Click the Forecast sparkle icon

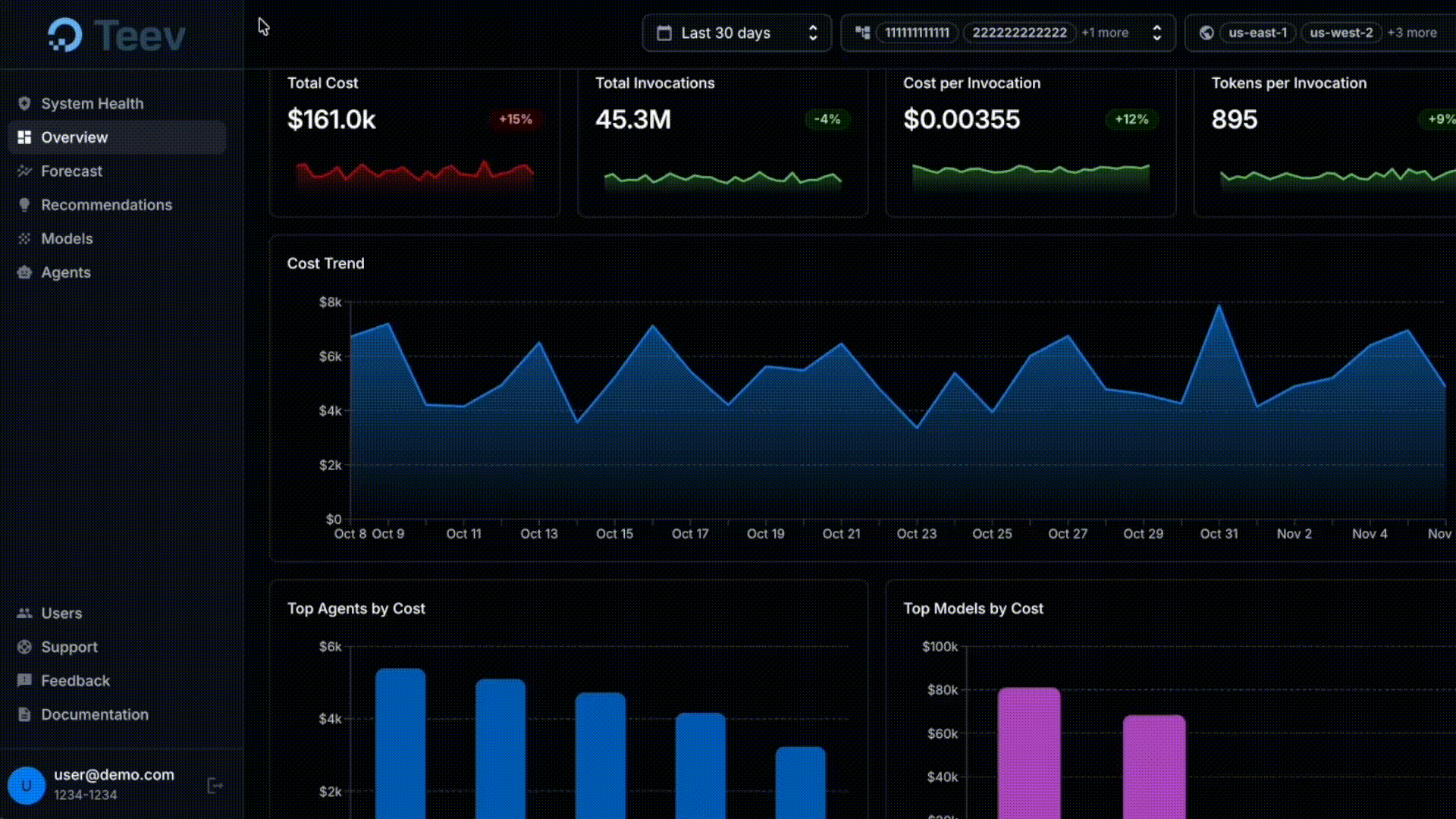click(25, 171)
